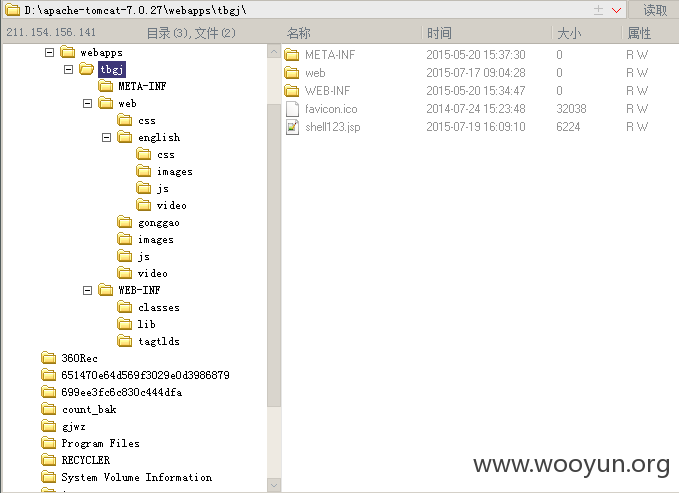Click the 360Rec folder icon
Image resolution: width=679 pixels, height=493 pixels.
(48, 358)
